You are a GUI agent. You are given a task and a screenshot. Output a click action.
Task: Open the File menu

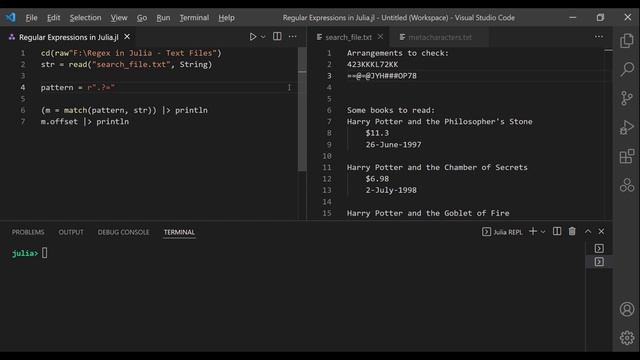tap(31, 18)
